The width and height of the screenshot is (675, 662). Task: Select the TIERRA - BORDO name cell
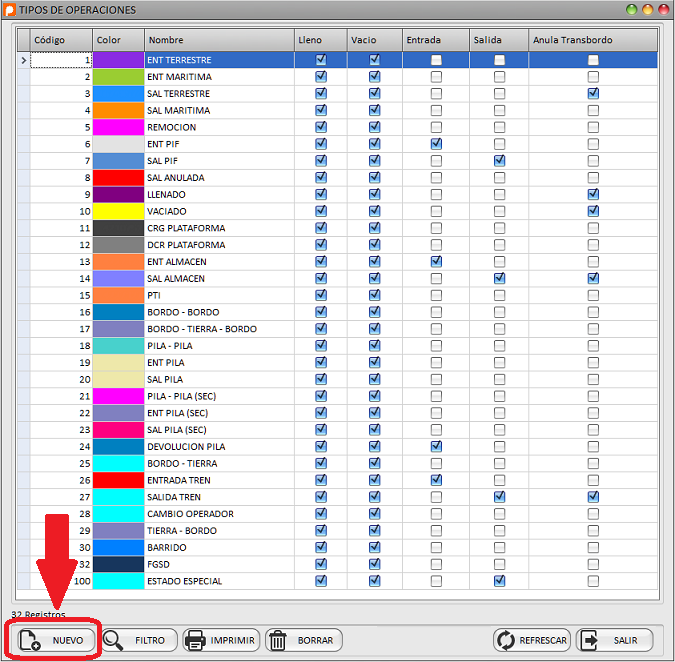[x=220, y=531]
